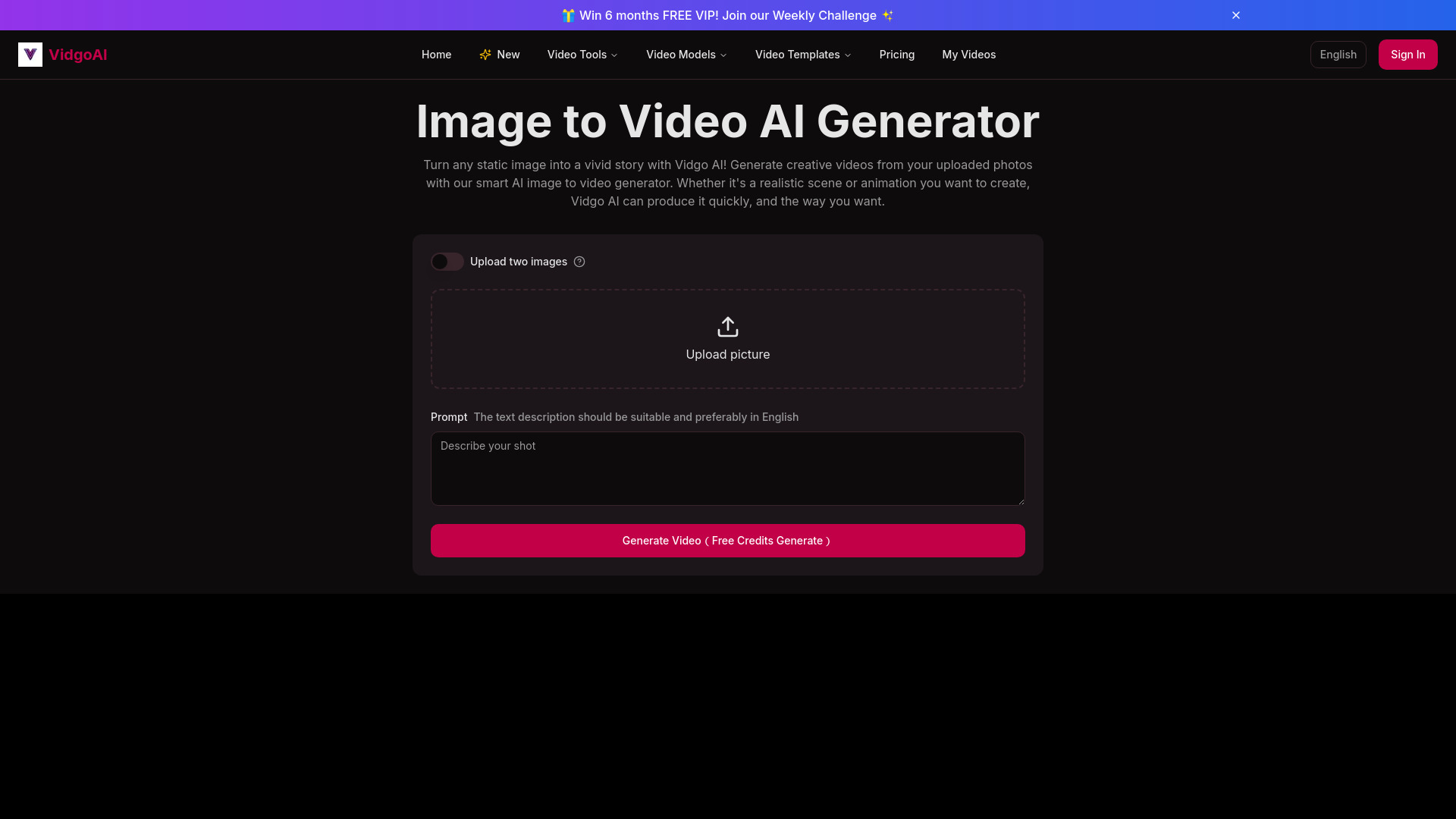Select the Pricing menu item
Image resolution: width=1456 pixels, height=819 pixels.
(x=897, y=54)
